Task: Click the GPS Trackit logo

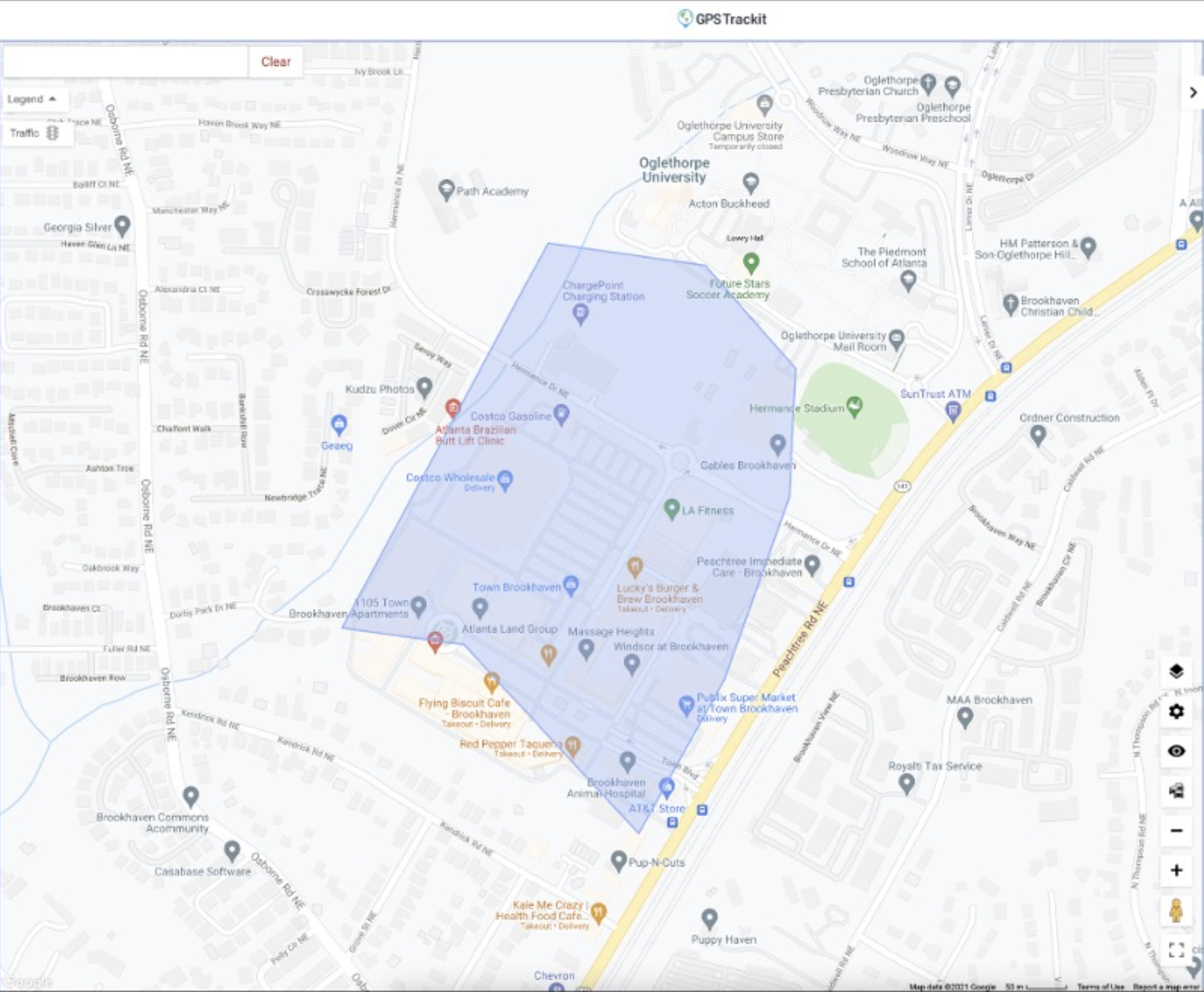Action: (722, 19)
